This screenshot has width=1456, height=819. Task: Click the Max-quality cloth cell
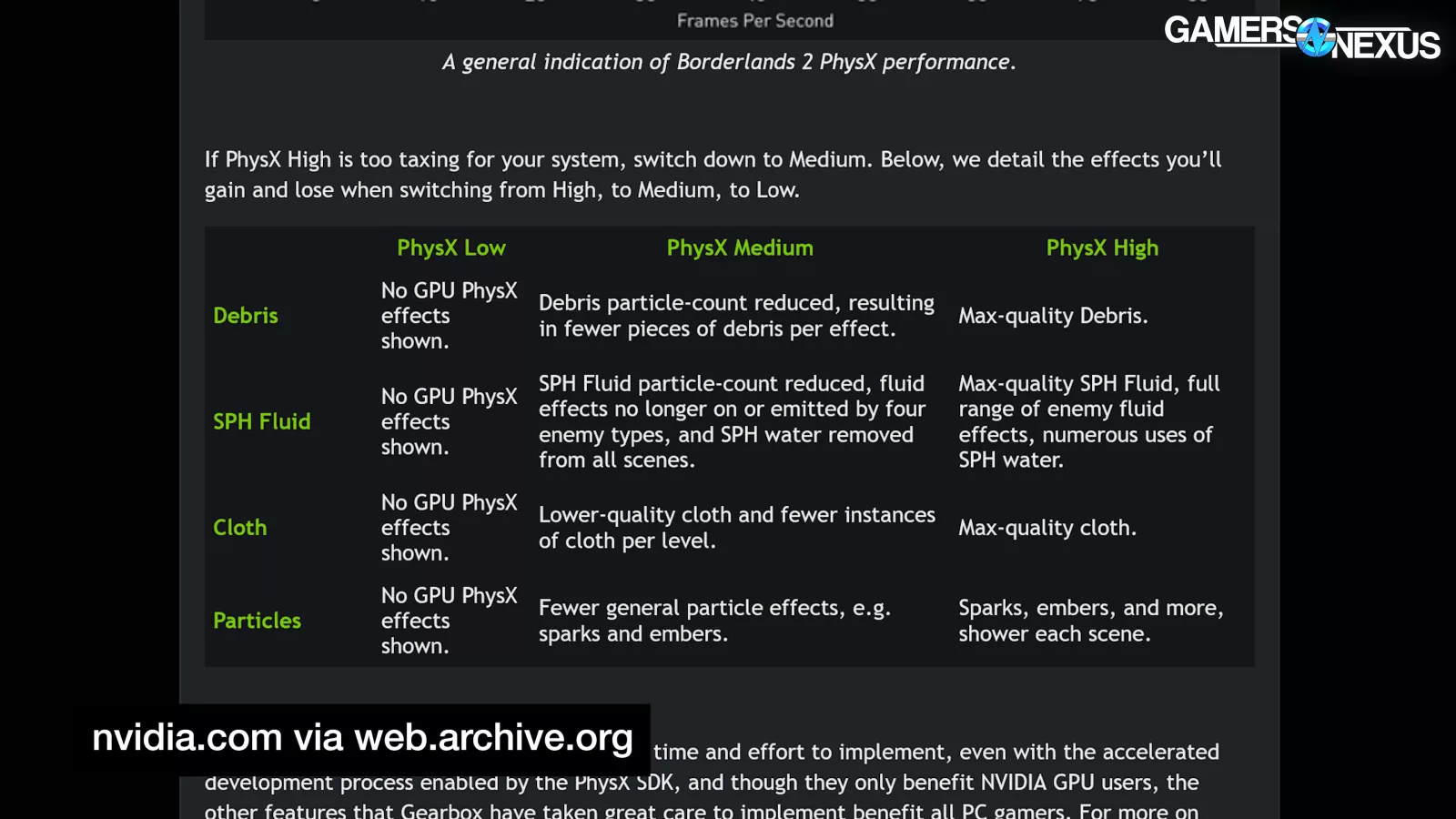click(x=1046, y=528)
